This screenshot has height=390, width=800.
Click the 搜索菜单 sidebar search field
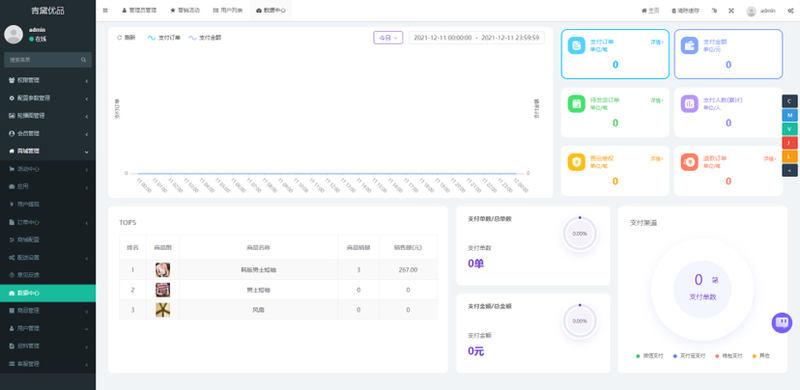click(x=48, y=60)
